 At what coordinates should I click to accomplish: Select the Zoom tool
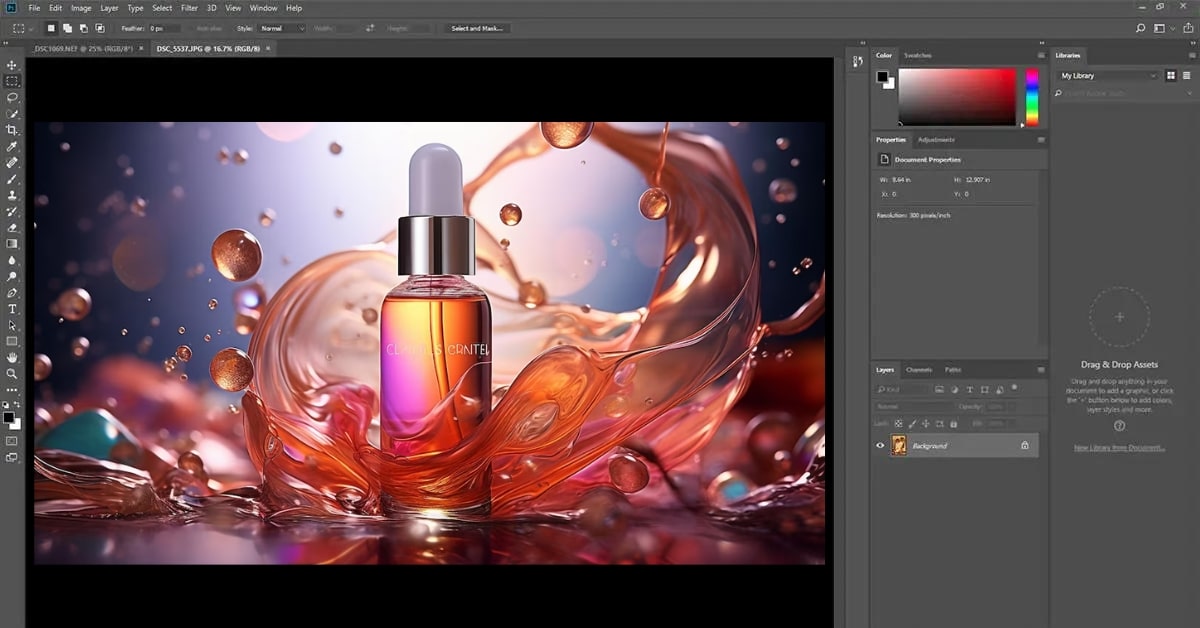point(12,373)
